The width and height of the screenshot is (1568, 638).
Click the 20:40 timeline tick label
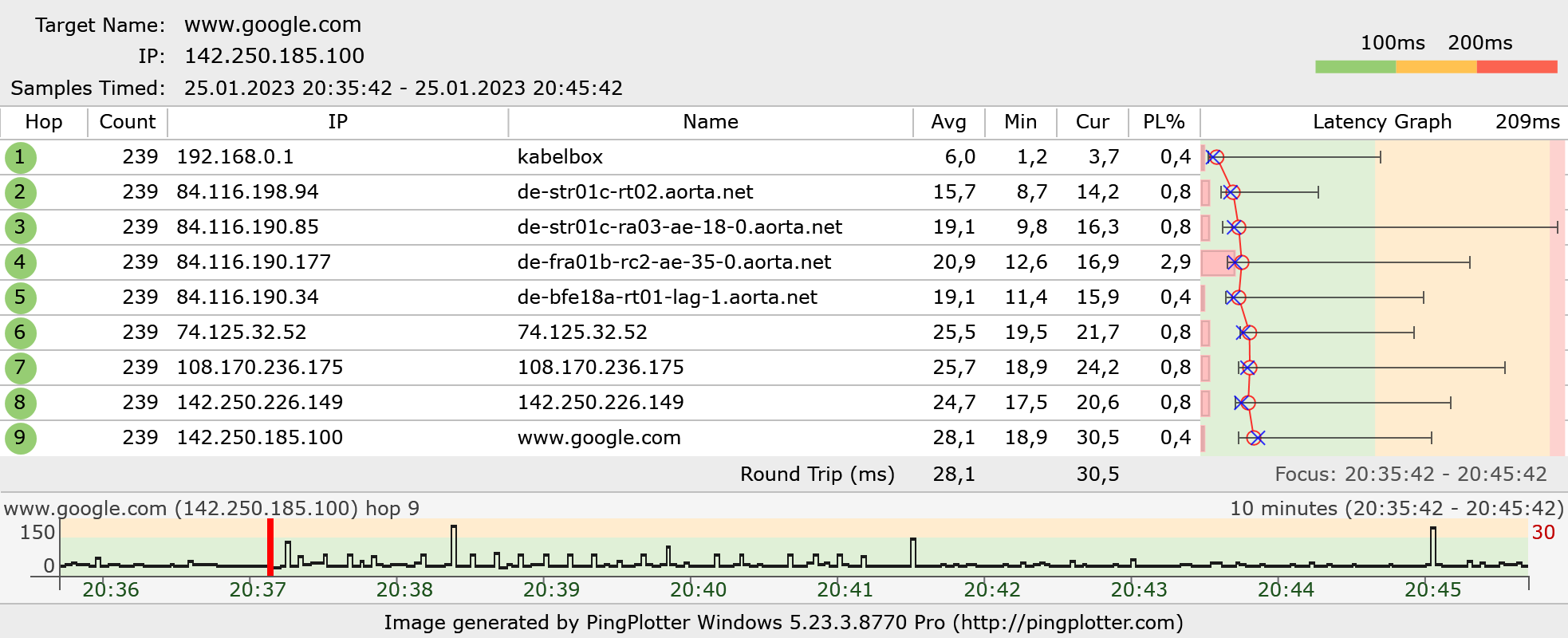(698, 590)
